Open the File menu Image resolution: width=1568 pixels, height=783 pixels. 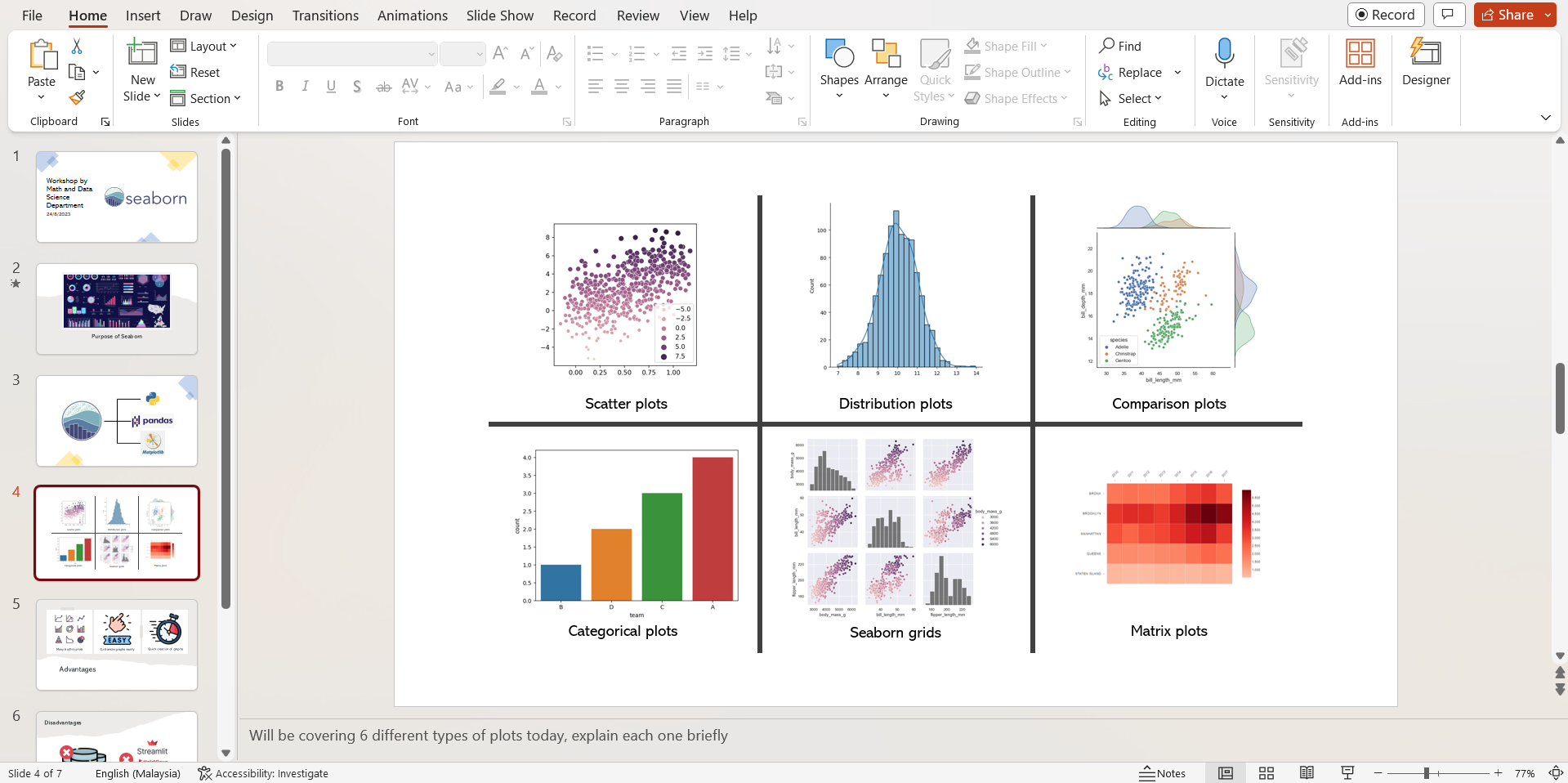32,16
